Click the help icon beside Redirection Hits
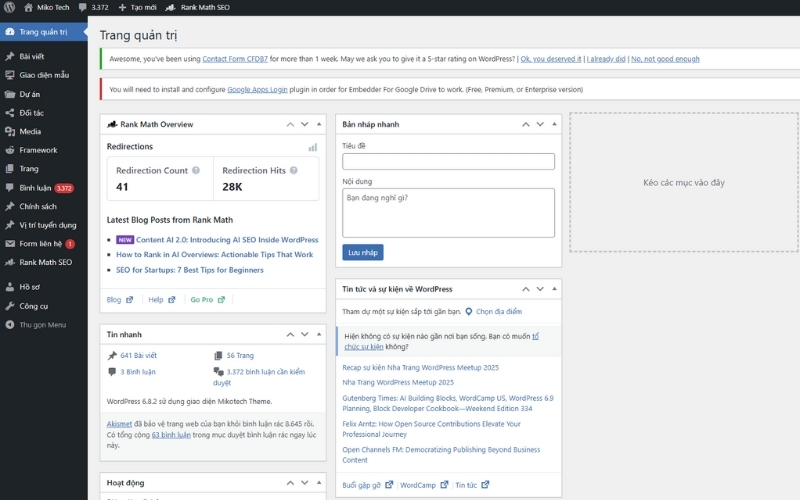 point(294,171)
